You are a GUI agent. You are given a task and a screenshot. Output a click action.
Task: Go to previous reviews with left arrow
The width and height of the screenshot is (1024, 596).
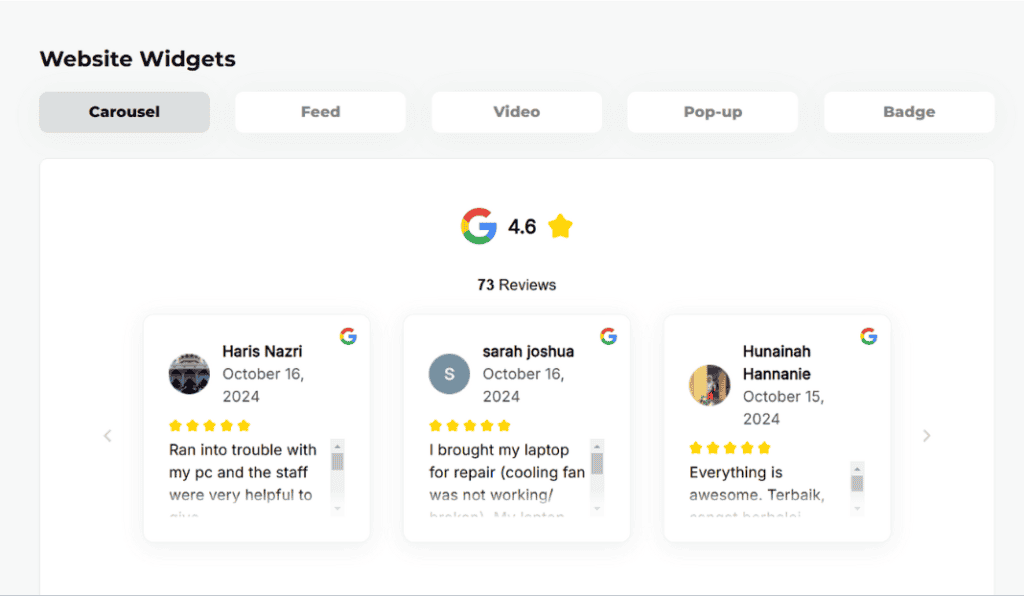click(108, 436)
